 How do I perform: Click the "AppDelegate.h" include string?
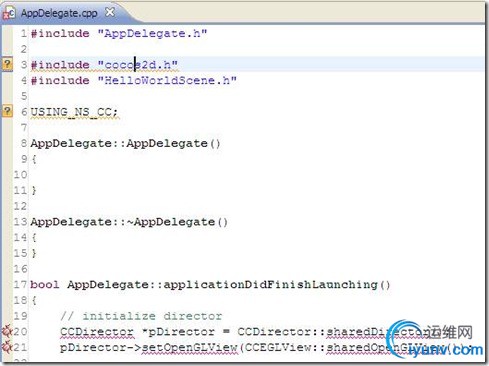click(x=152, y=33)
